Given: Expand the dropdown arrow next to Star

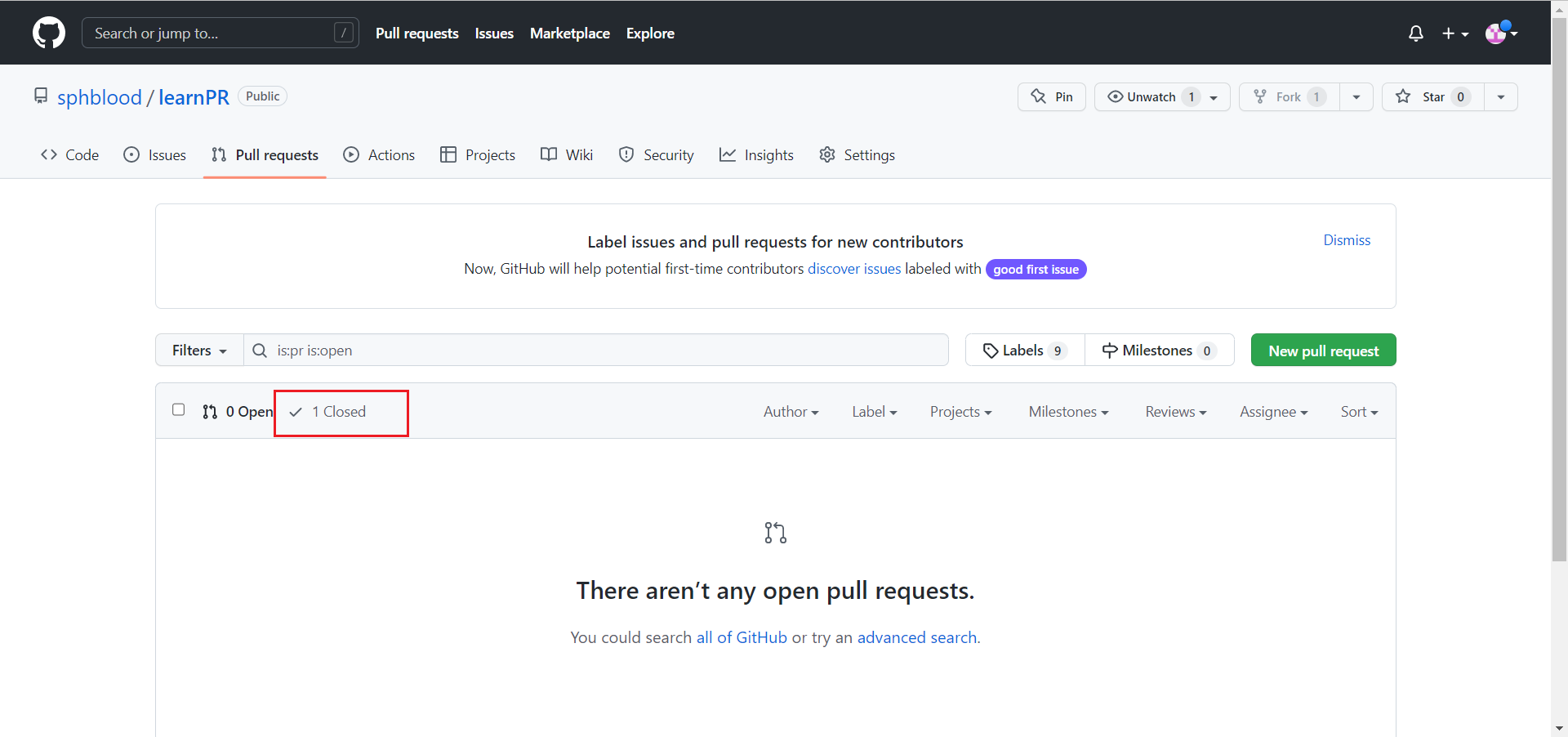Looking at the screenshot, I should point(1501,96).
